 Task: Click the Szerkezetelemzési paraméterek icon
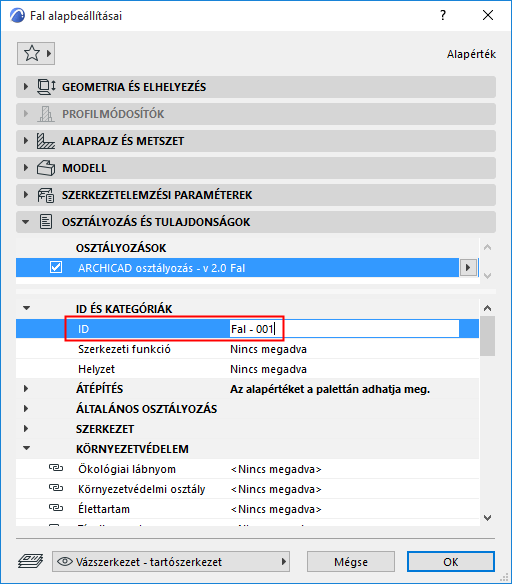coord(46,195)
